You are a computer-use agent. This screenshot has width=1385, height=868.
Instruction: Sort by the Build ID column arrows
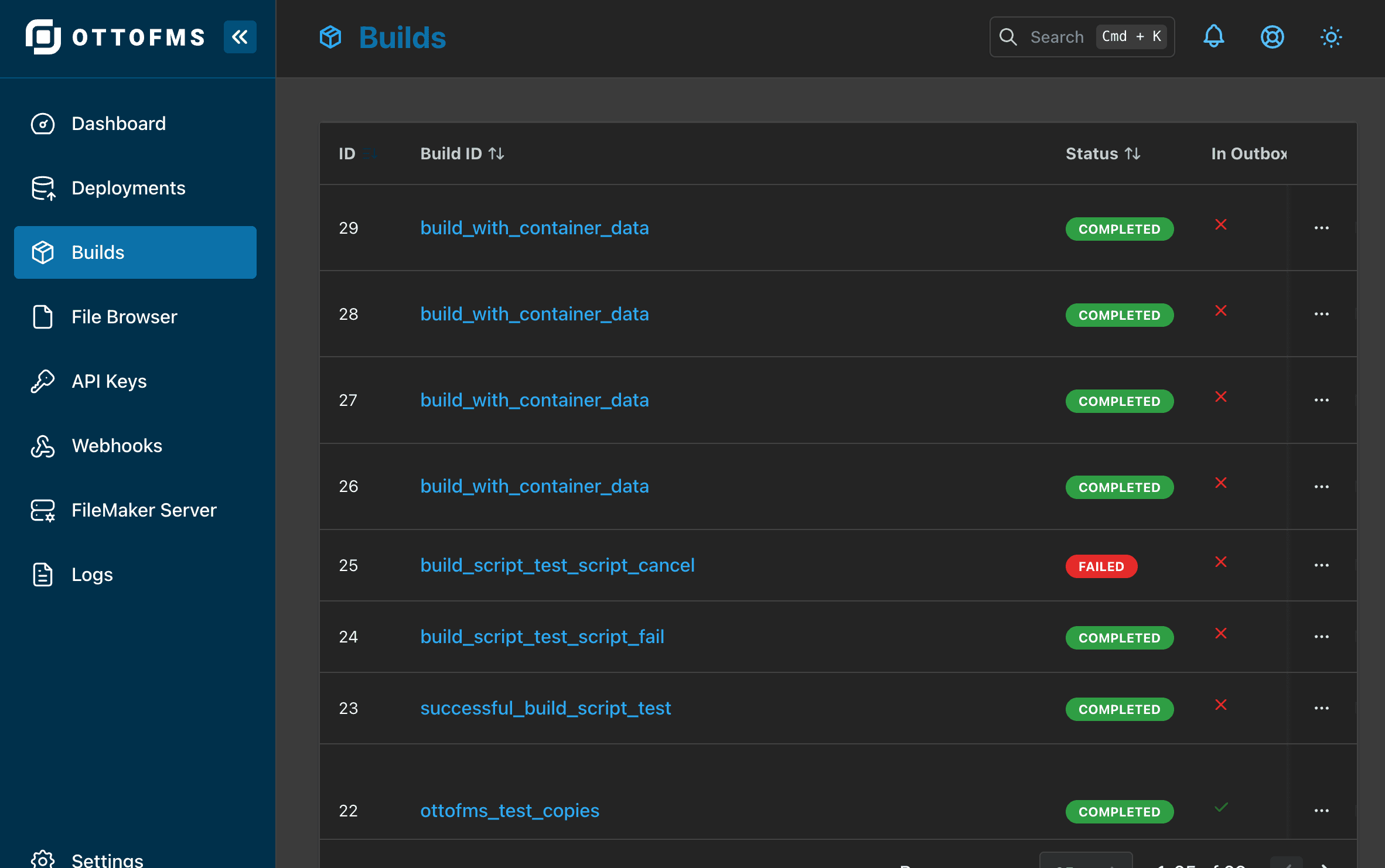click(x=496, y=153)
